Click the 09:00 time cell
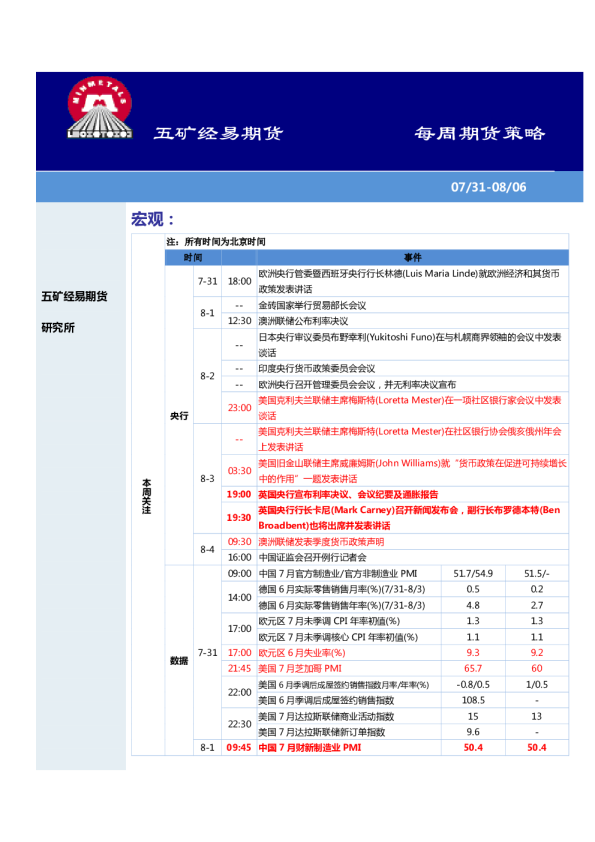 click(x=240, y=574)
